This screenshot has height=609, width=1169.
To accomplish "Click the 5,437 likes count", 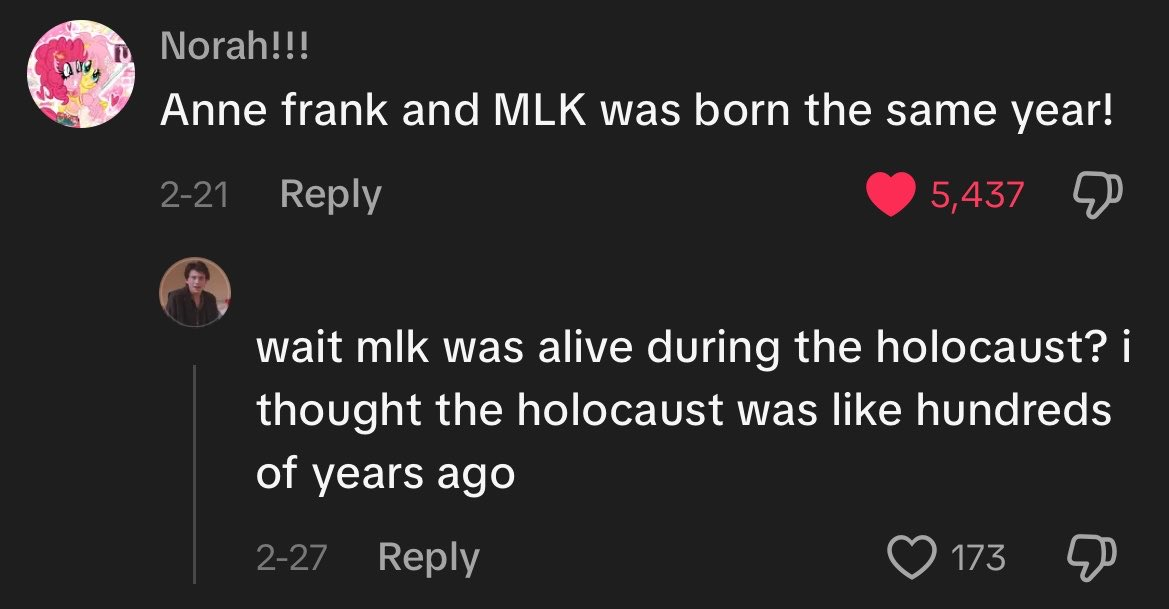I will (977, 195).
